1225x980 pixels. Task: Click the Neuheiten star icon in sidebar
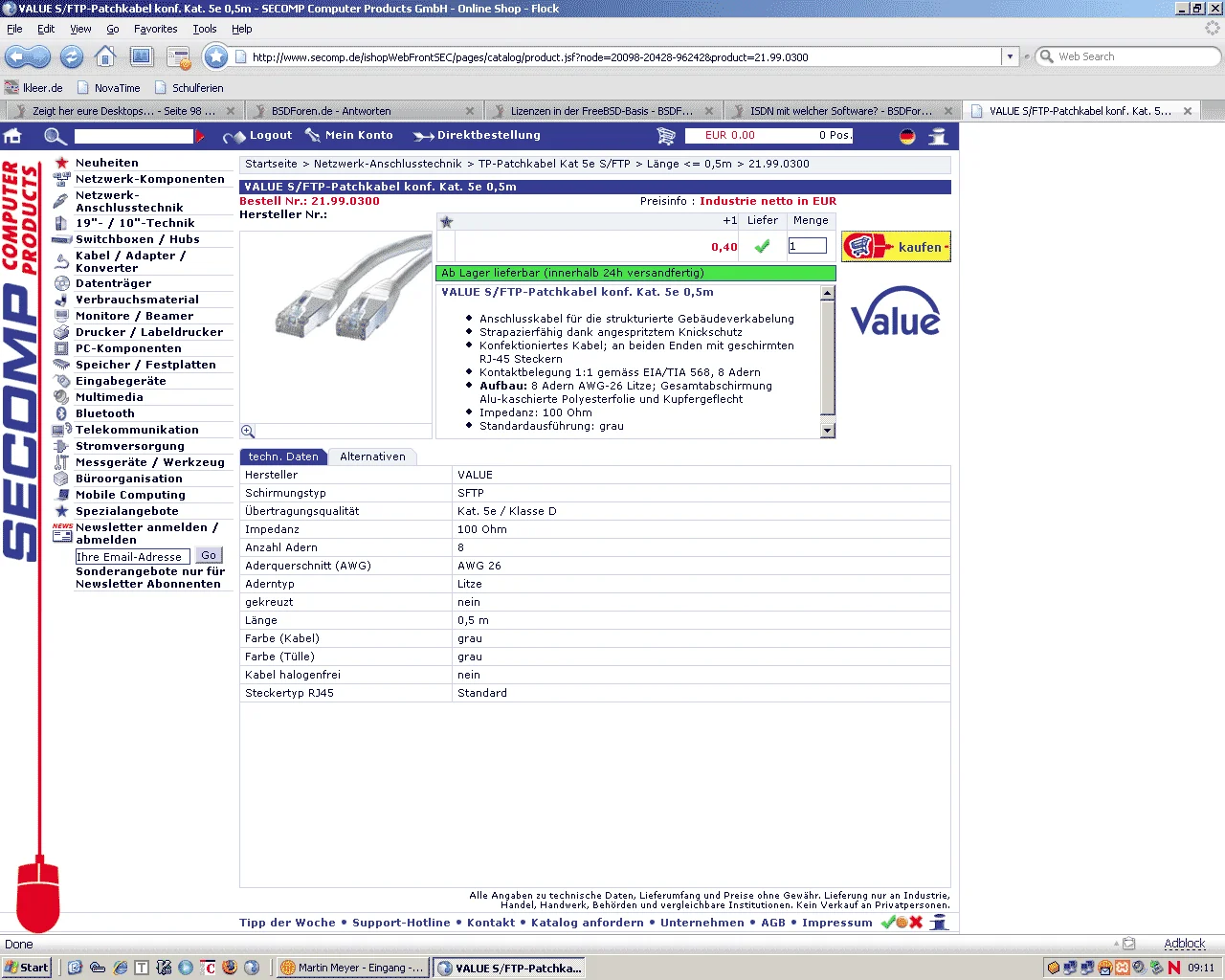(61, 163)
